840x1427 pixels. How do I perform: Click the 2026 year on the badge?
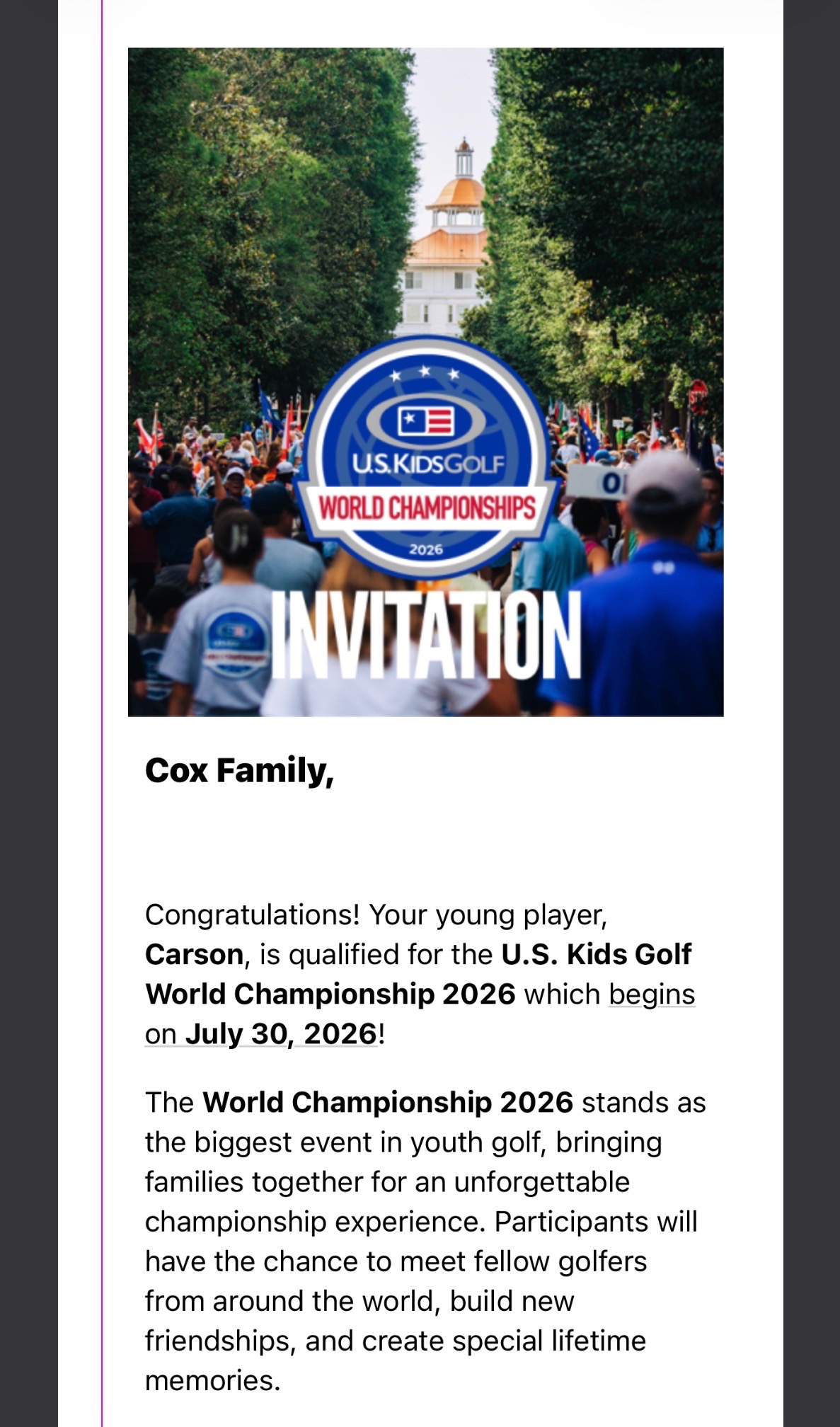[426, 549]
